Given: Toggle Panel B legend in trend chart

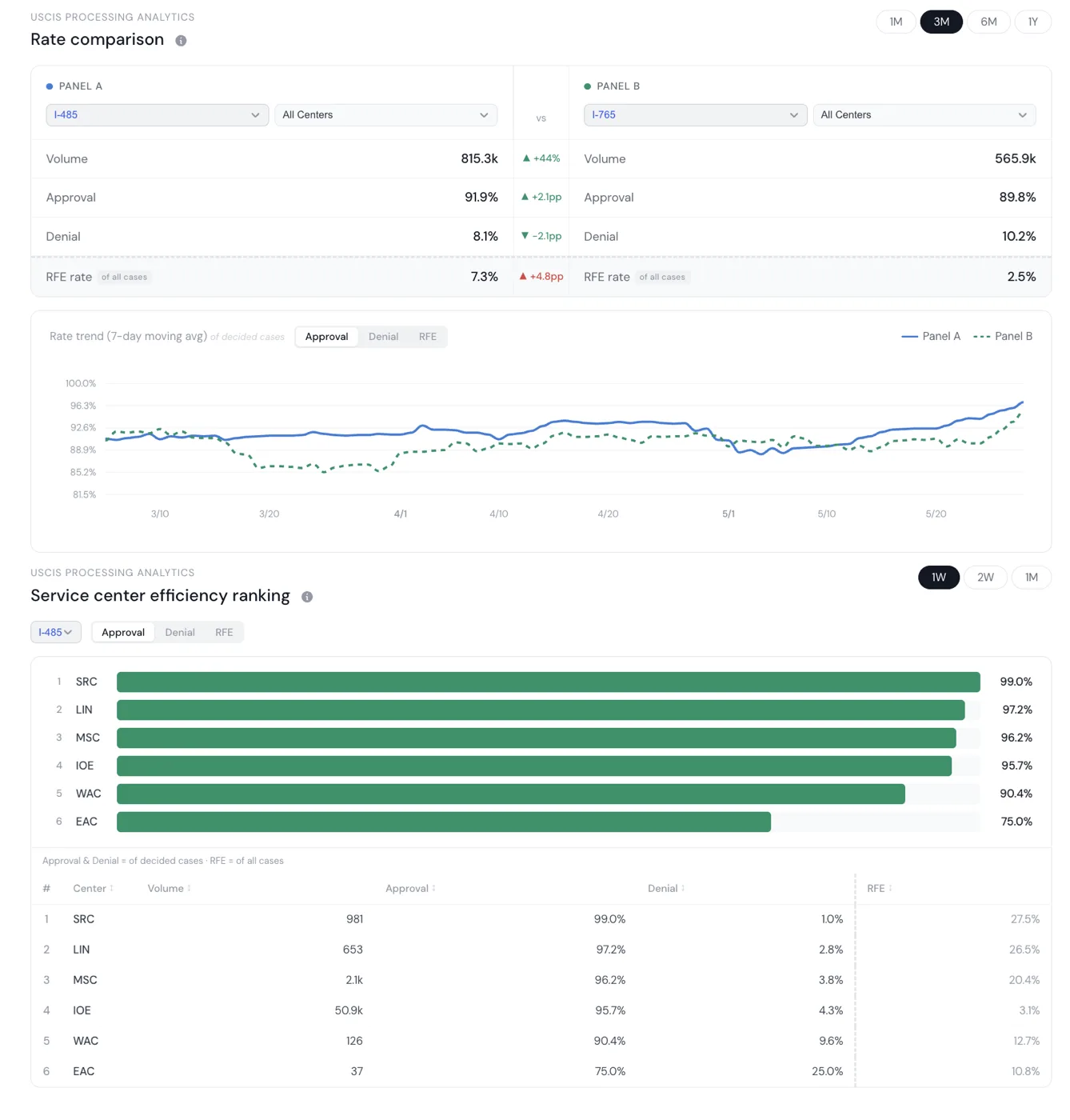Looking at the screenshot, I should tap(1003, 337).
